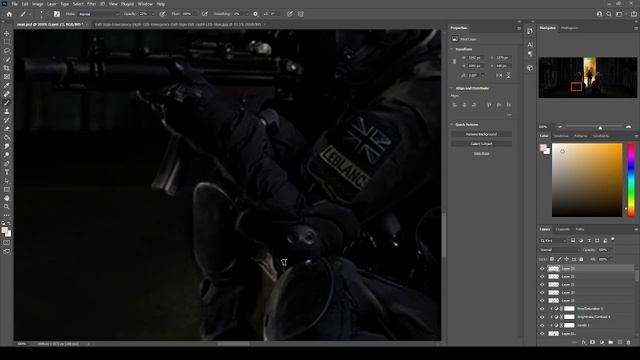
Task: Select the Hand tool
Action: pos(7,198)
